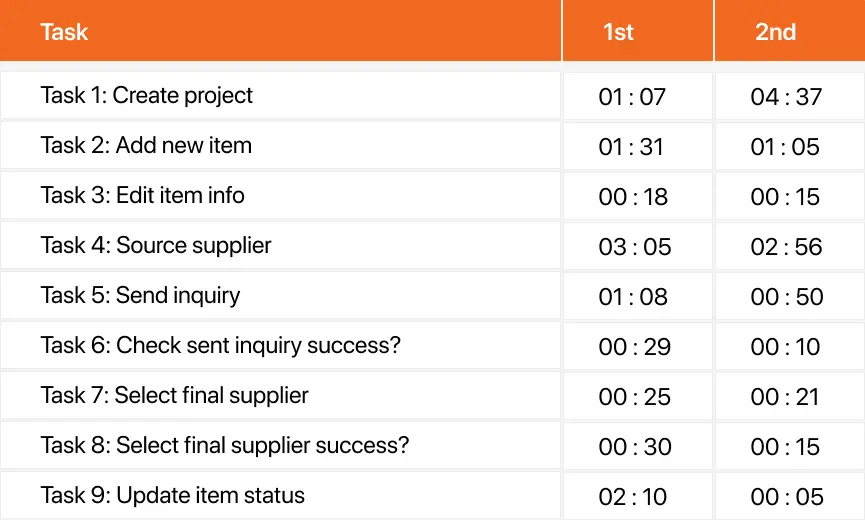Click the 01 : 07 time cell
Image resolution: width=865 pixels, height=520 pixels.
638,96
